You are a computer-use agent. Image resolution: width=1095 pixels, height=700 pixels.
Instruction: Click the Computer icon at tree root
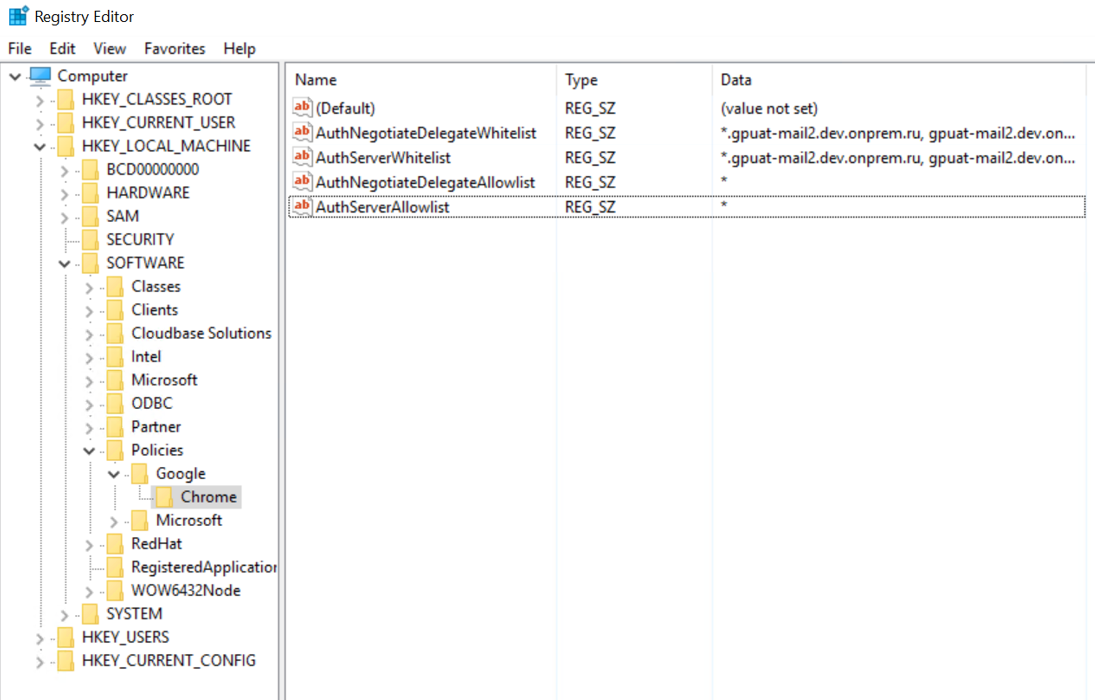(41, 76)
